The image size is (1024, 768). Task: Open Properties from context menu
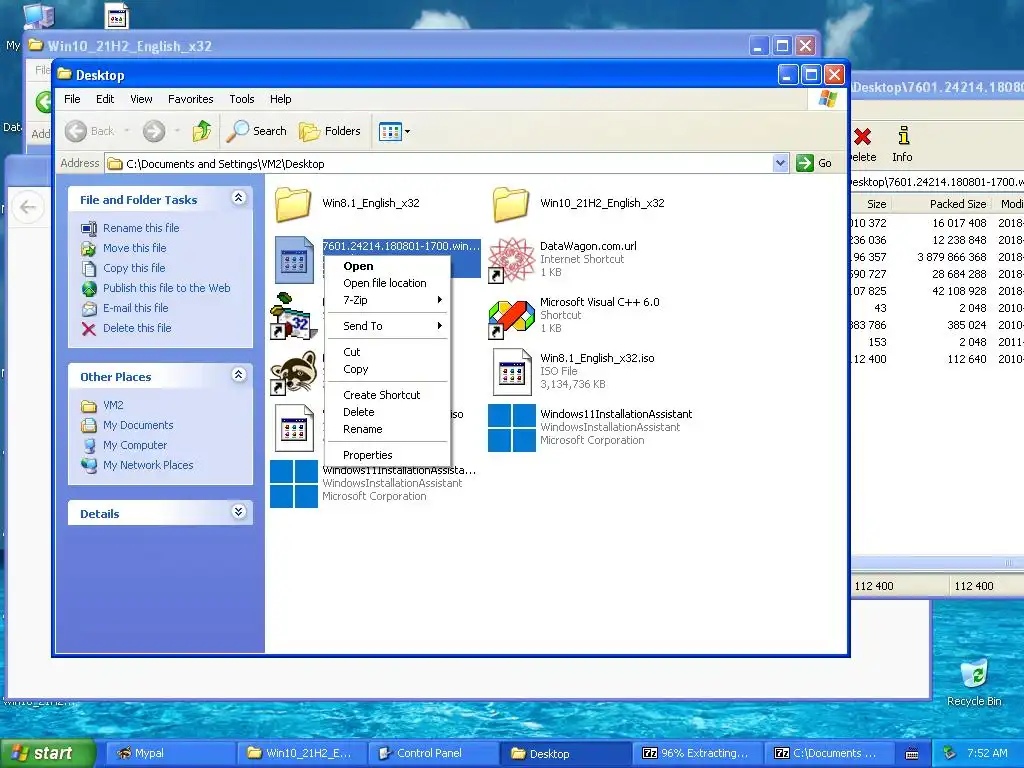tap(387, 455)
